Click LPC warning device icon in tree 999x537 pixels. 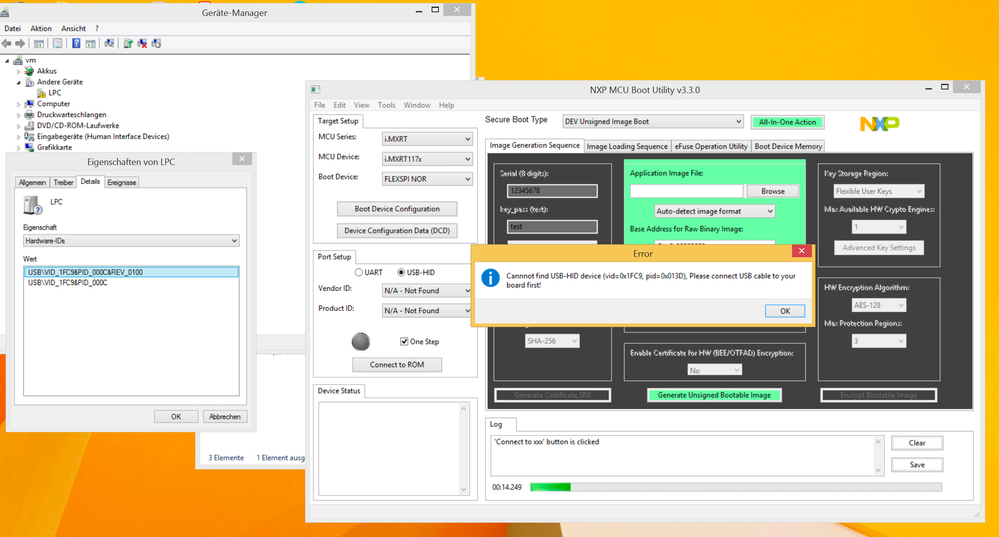pyautogui.click(x=41, y=93)
